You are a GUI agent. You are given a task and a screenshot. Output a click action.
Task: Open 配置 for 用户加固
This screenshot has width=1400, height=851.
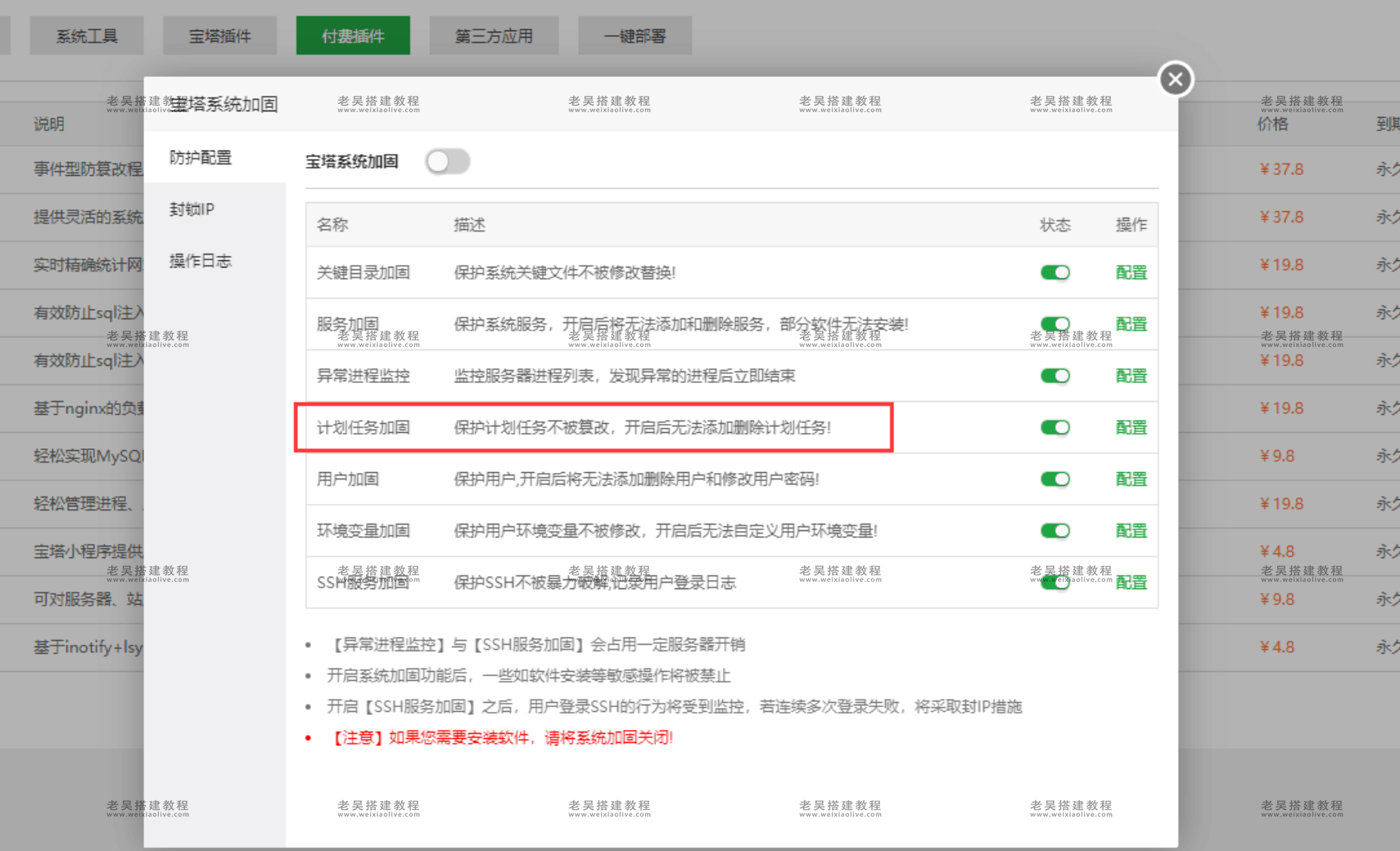point(1131,479)
